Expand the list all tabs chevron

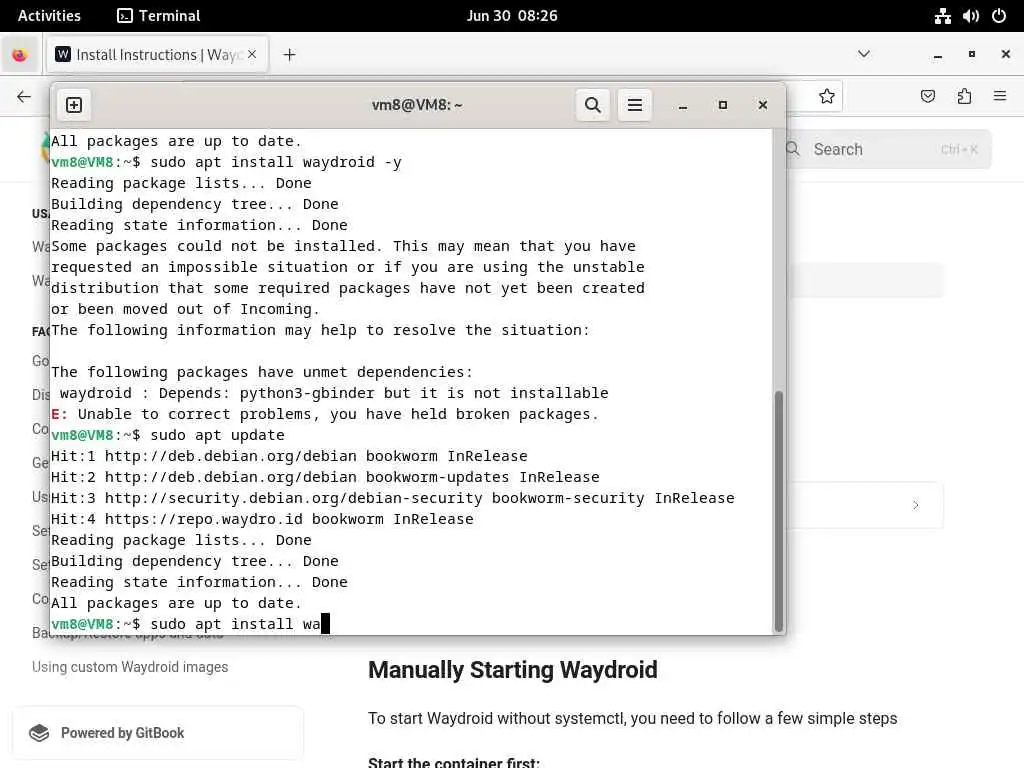863,54
